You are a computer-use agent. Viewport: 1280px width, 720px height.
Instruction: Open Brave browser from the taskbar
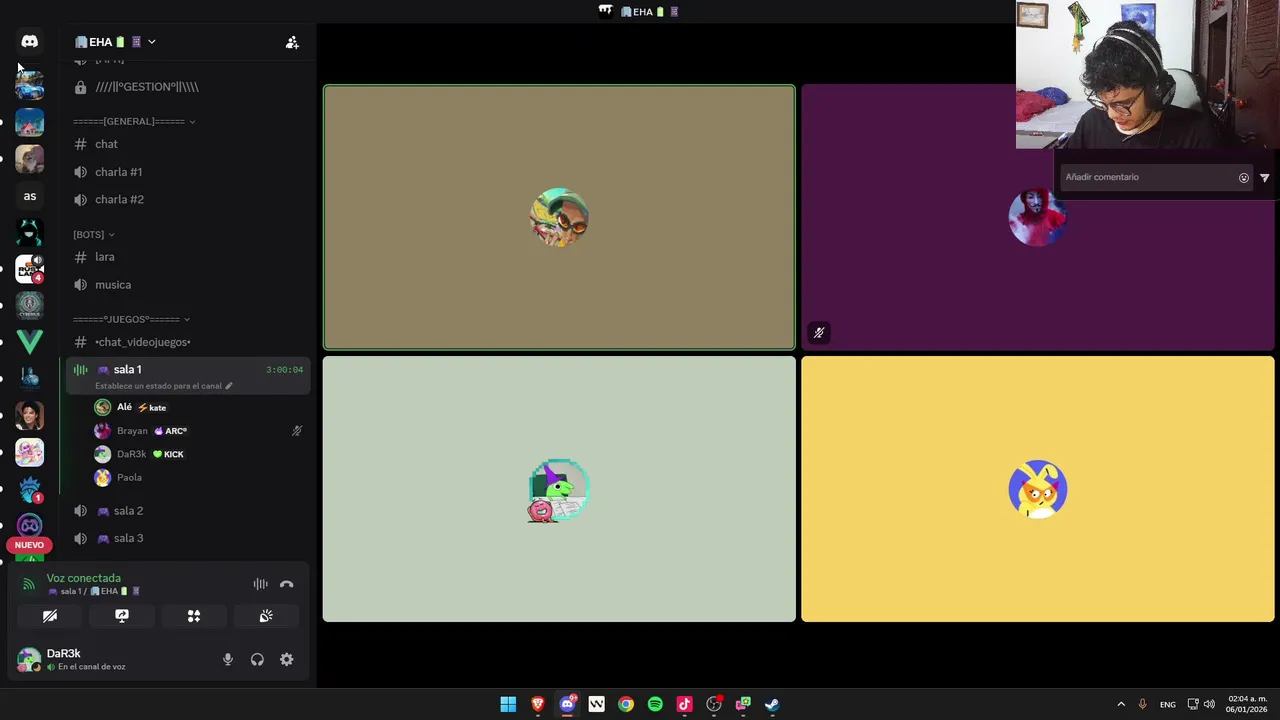coord(538,704)
